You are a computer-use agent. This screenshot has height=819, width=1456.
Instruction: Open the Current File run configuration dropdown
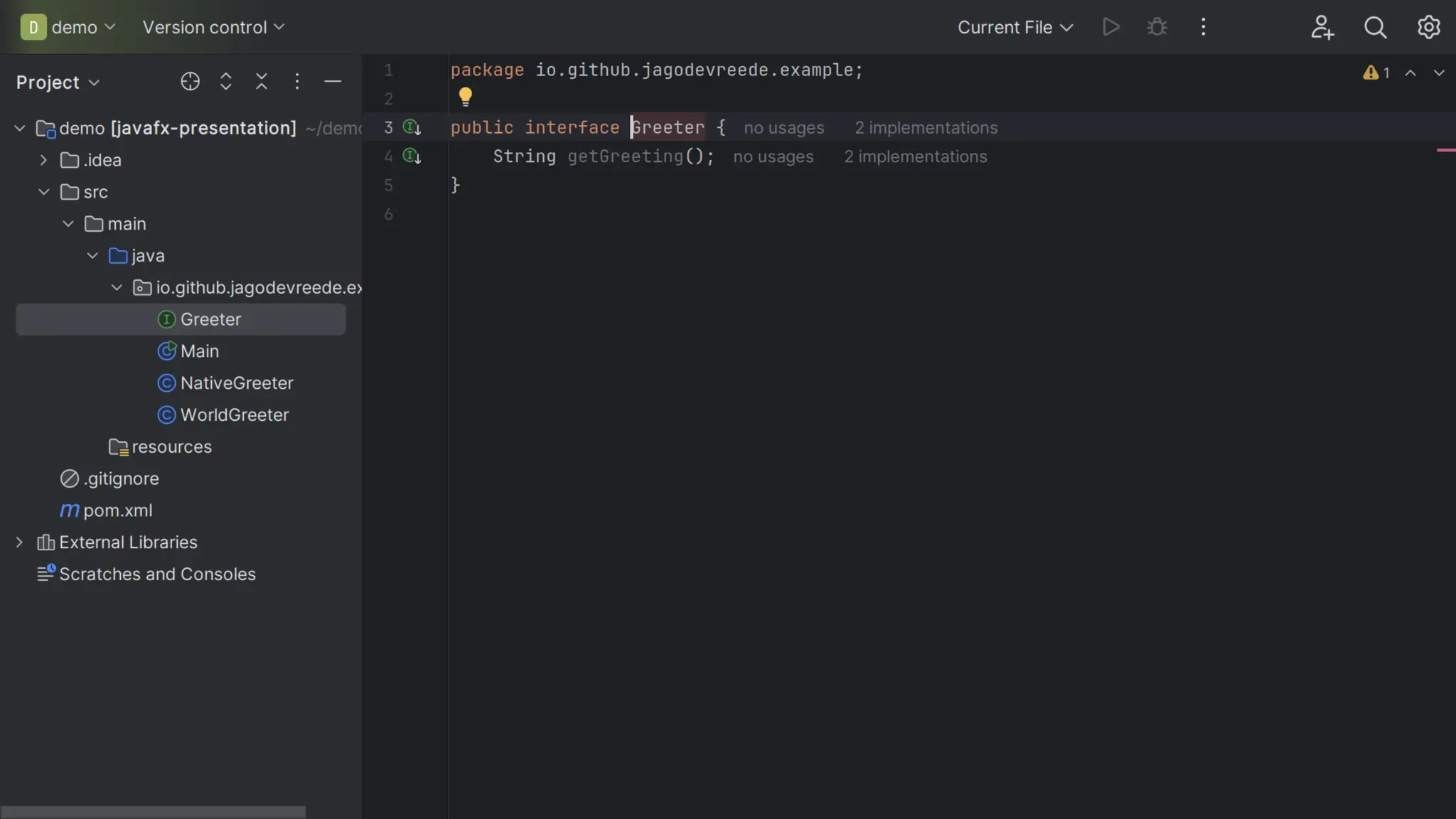[1015, 27]
